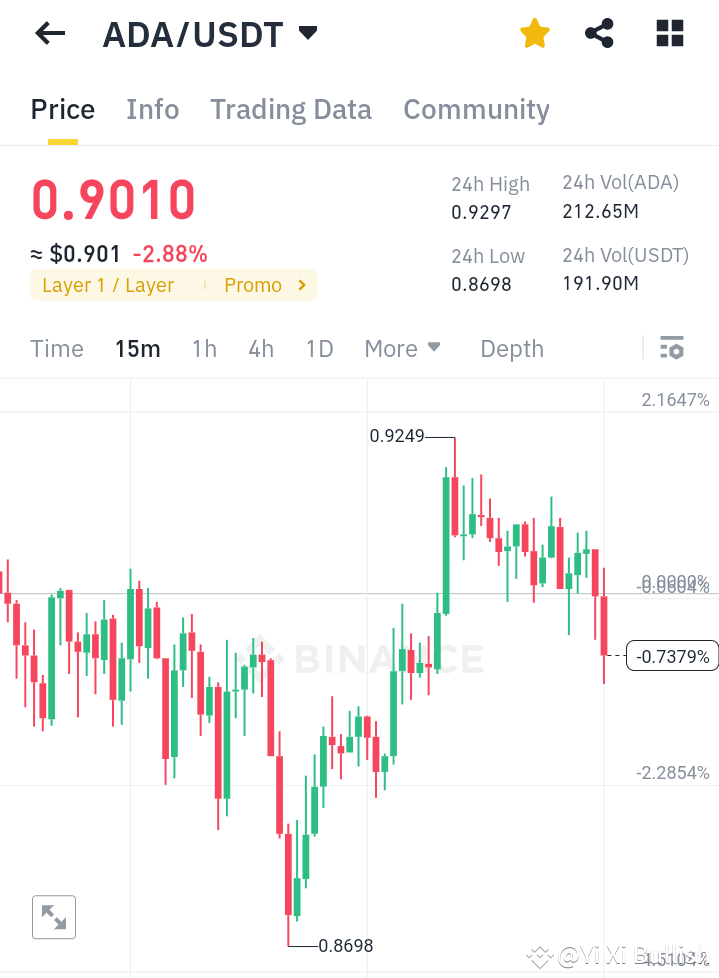Viewport: 719px width, 978px height.
Task: Open the trading pair dropdown arrow
Action: pos(307,33)
